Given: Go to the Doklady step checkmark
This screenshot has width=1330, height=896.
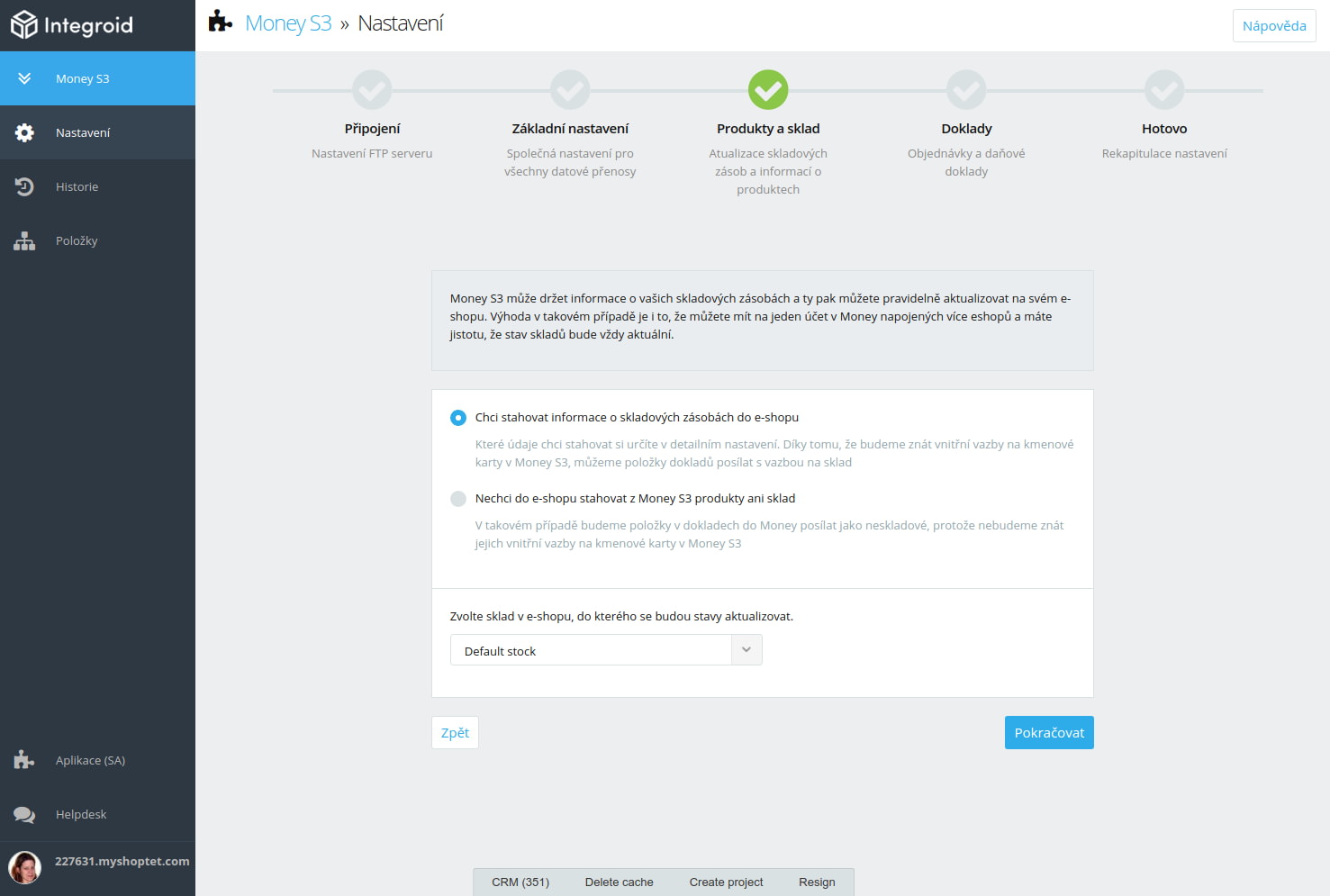Looking at the screenshot, I should [x=966, y=90].
